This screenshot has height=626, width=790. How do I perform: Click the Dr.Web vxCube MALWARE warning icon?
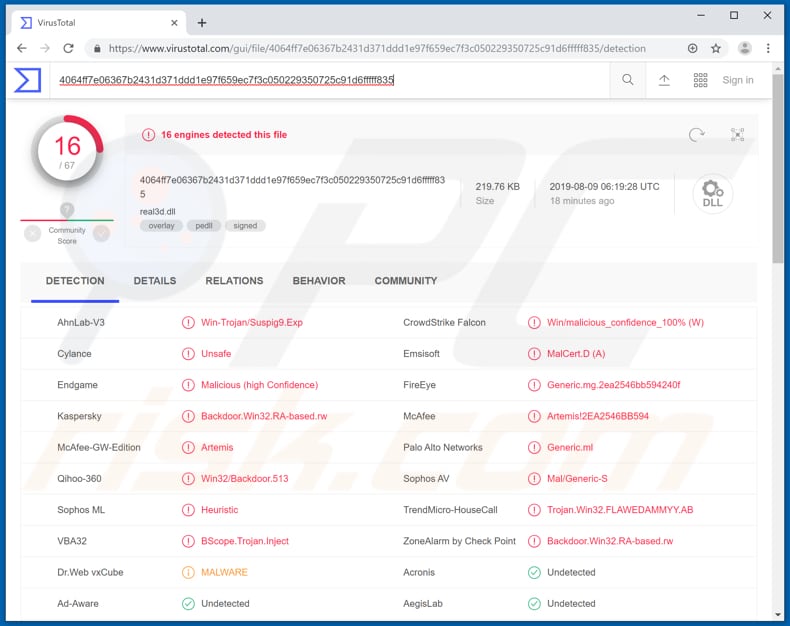coord(188,573)
